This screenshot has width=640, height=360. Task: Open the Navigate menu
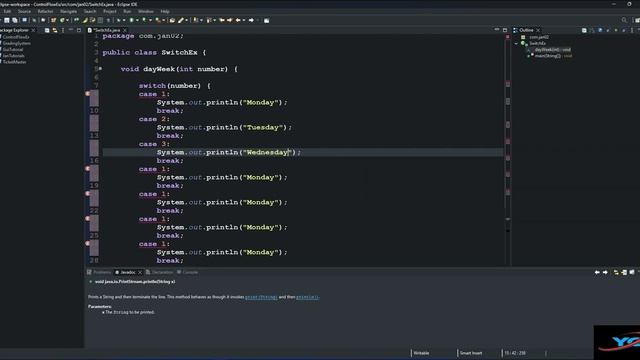68,11
